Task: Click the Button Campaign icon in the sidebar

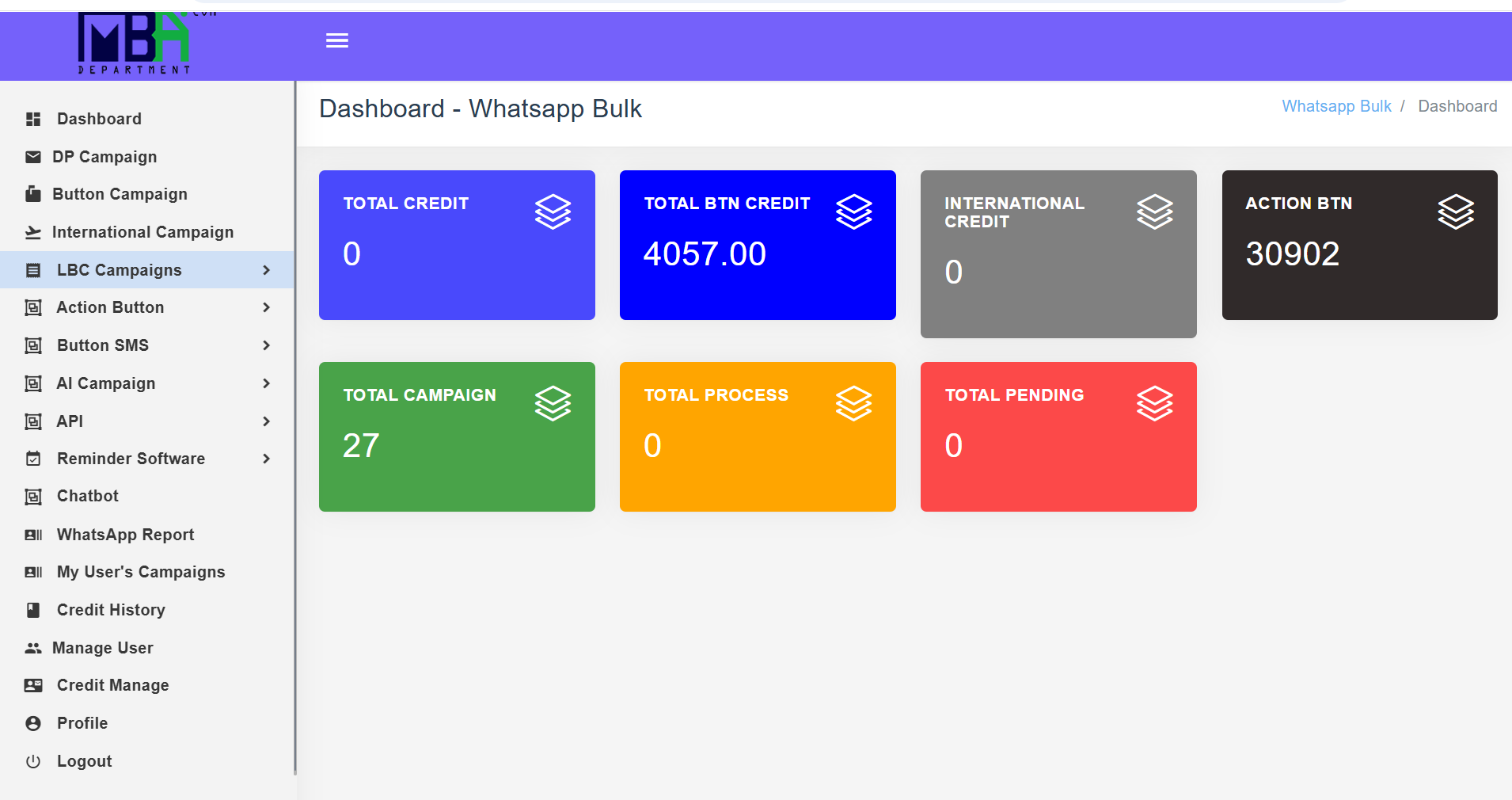Action: tap(33, 194)
